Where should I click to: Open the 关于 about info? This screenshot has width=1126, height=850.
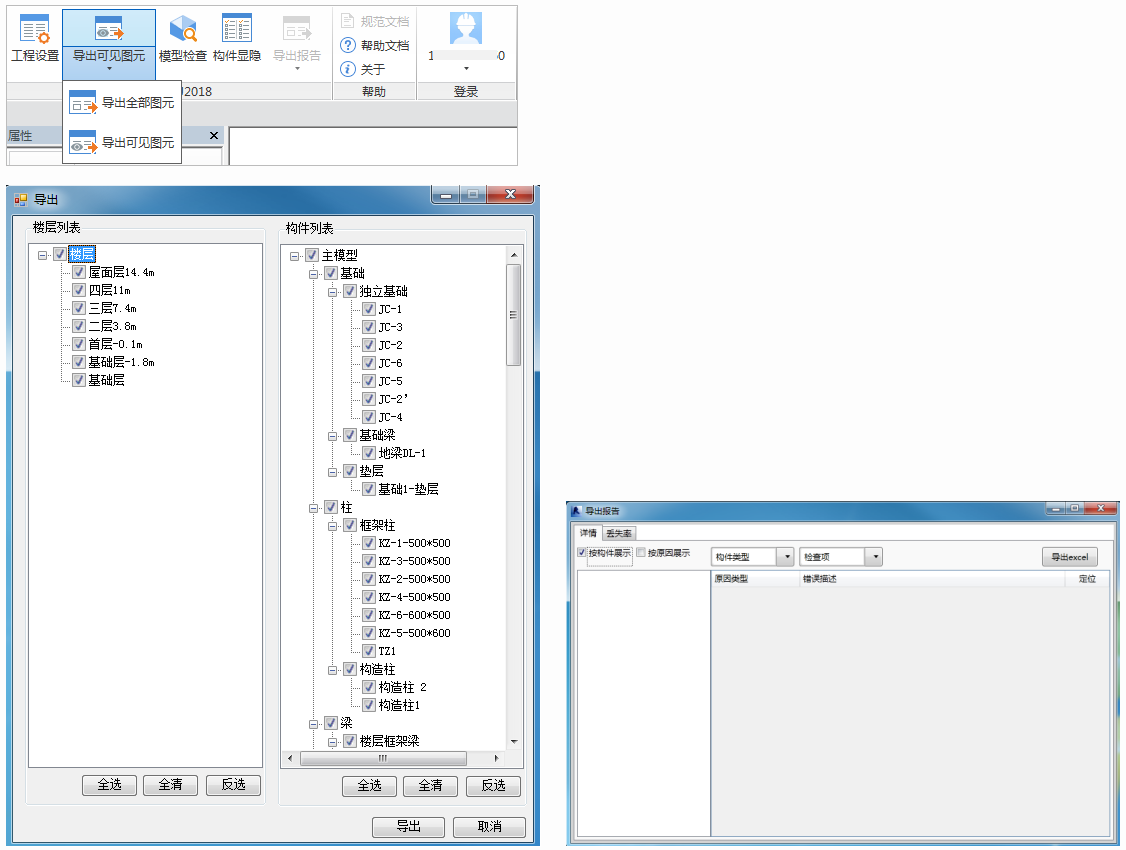click(363, 69)
